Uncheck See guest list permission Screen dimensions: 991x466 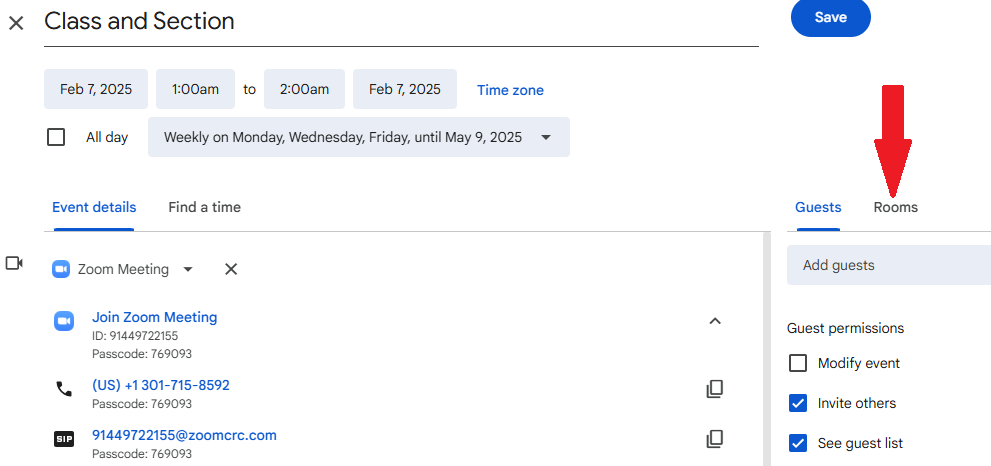pyautogui.click(x=798, y=443)
